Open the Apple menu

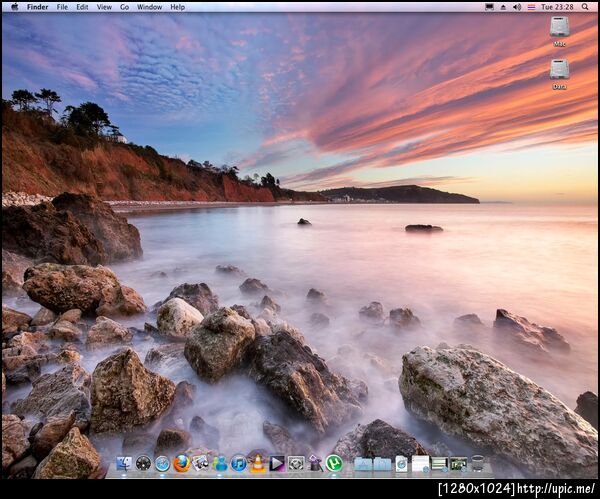(15, 7)
